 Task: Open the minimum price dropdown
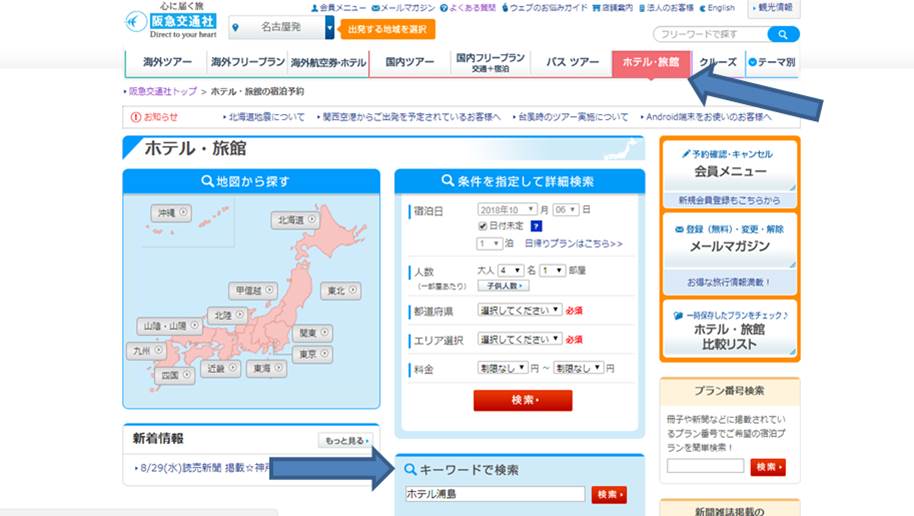pyautogui.click(x=502, y=368)
